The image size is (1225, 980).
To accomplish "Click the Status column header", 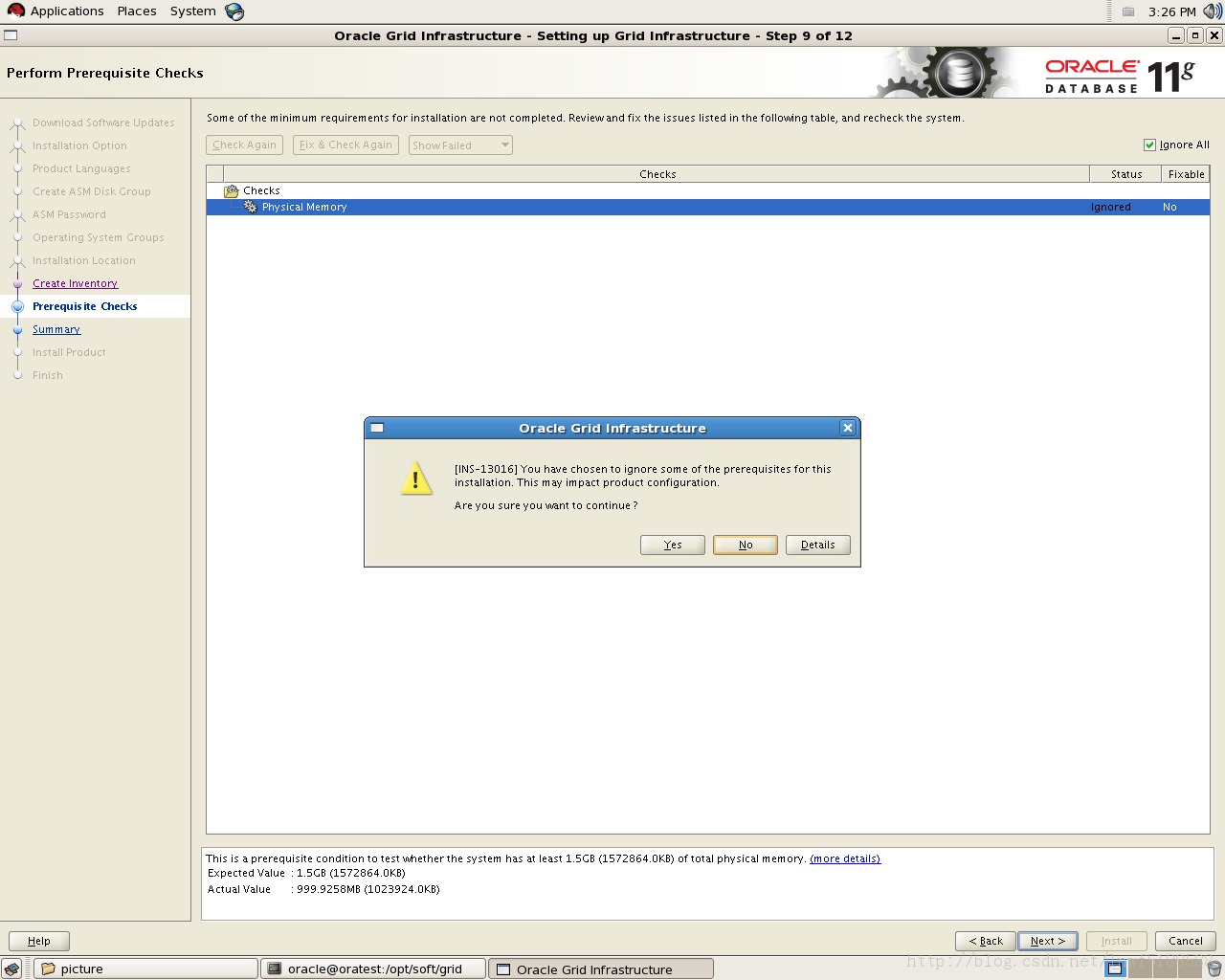I will coord(1125,174).
